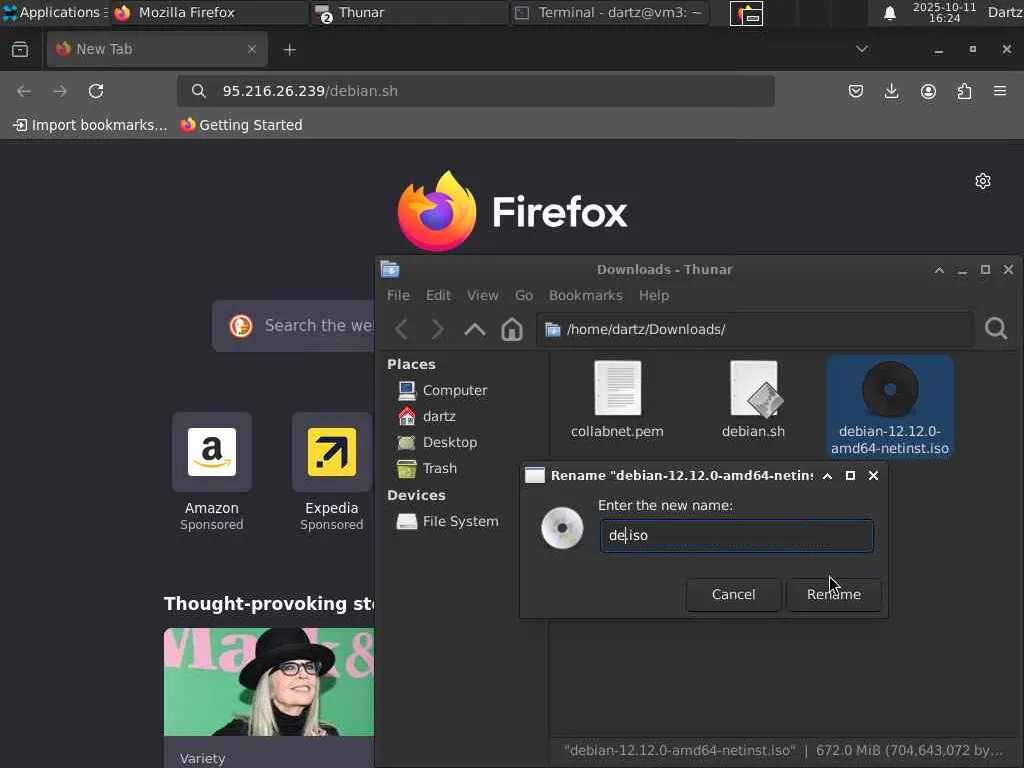Open the Firefox extensions puzzle icon
Image resolution: width=1024 pixels, height=768 pixels.
point(964,91)
